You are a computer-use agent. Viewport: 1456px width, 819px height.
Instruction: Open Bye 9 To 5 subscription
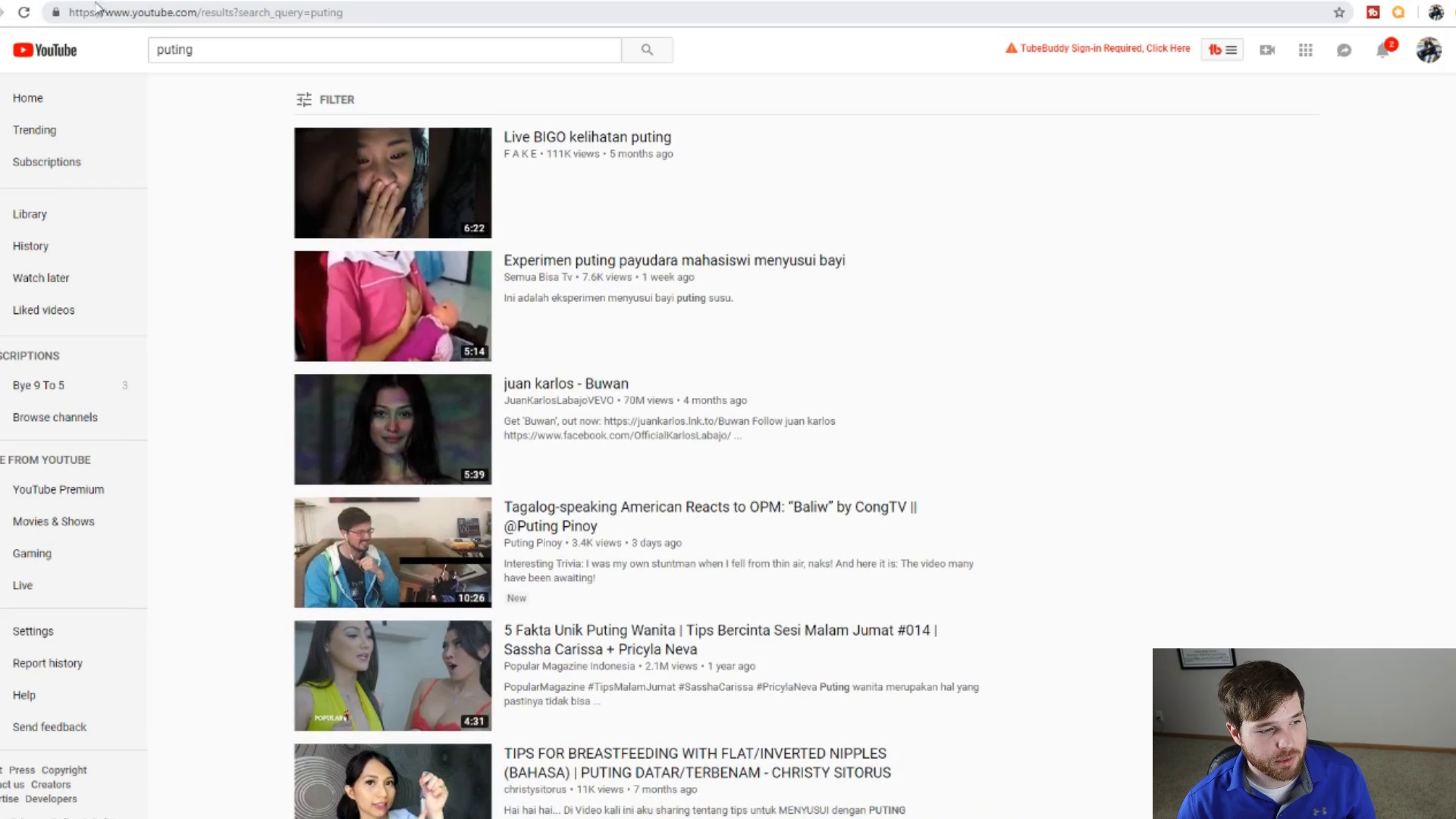pyautogui.click(x=38, y=385)
